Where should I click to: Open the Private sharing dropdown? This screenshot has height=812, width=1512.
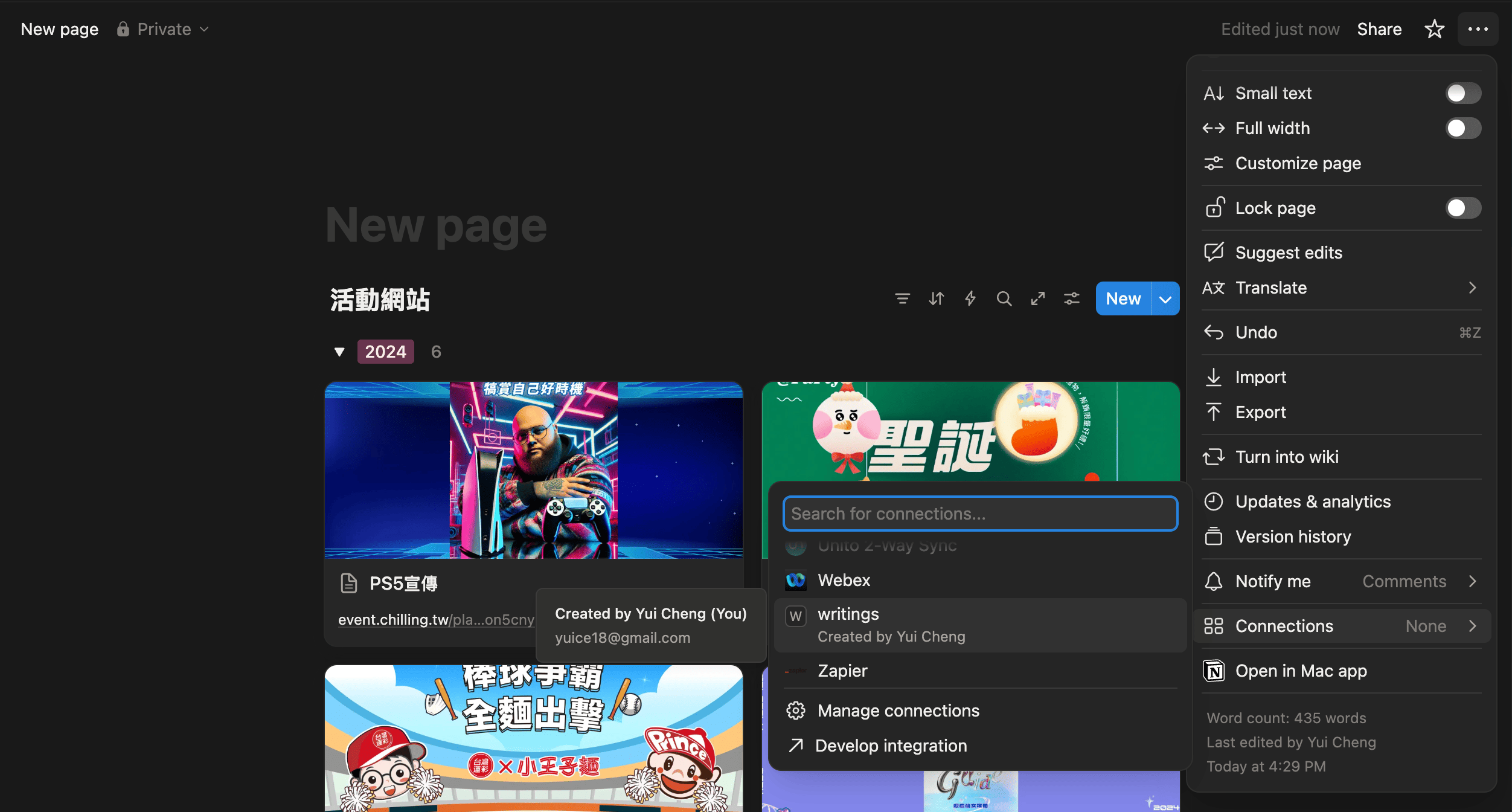tap(163, 29)
